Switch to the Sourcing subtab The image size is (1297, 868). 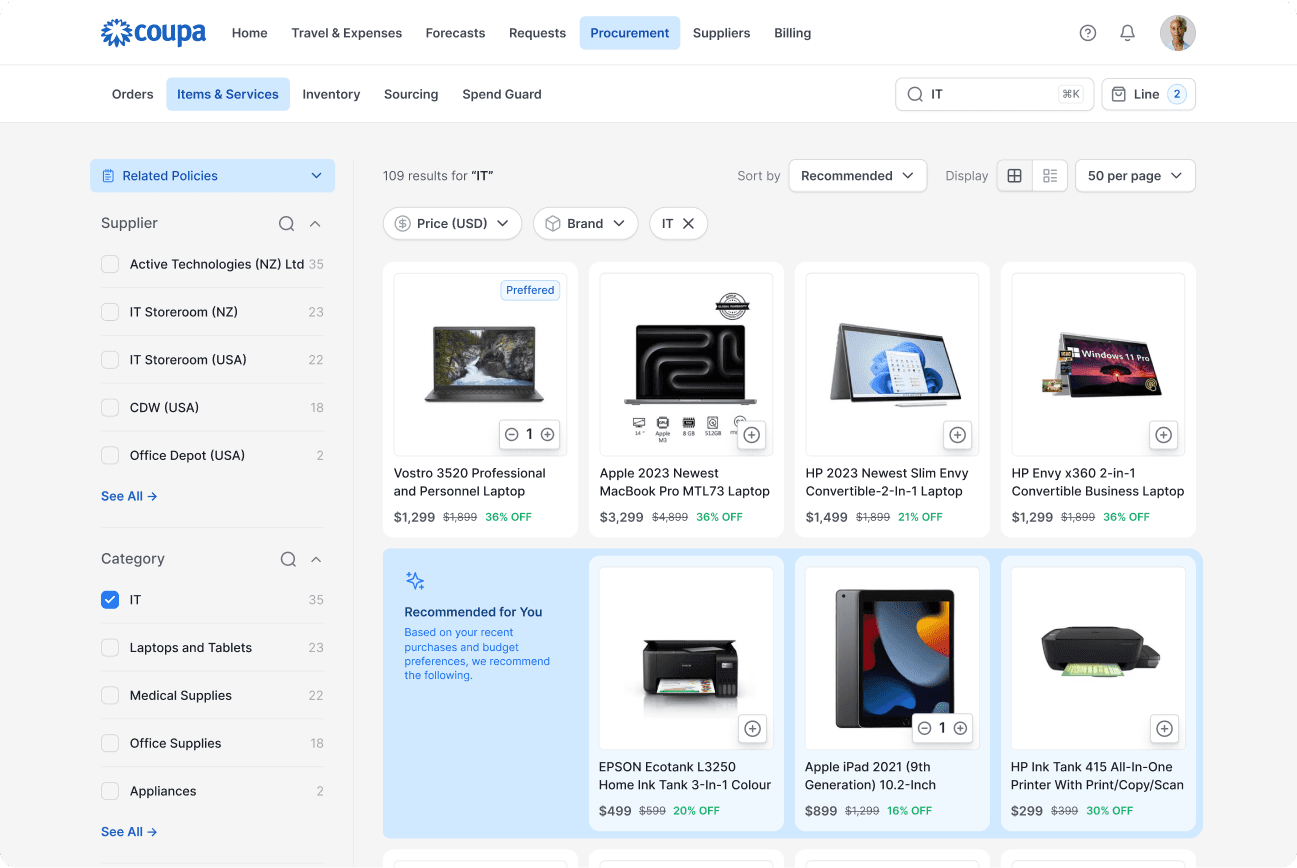tap(411, 94)
